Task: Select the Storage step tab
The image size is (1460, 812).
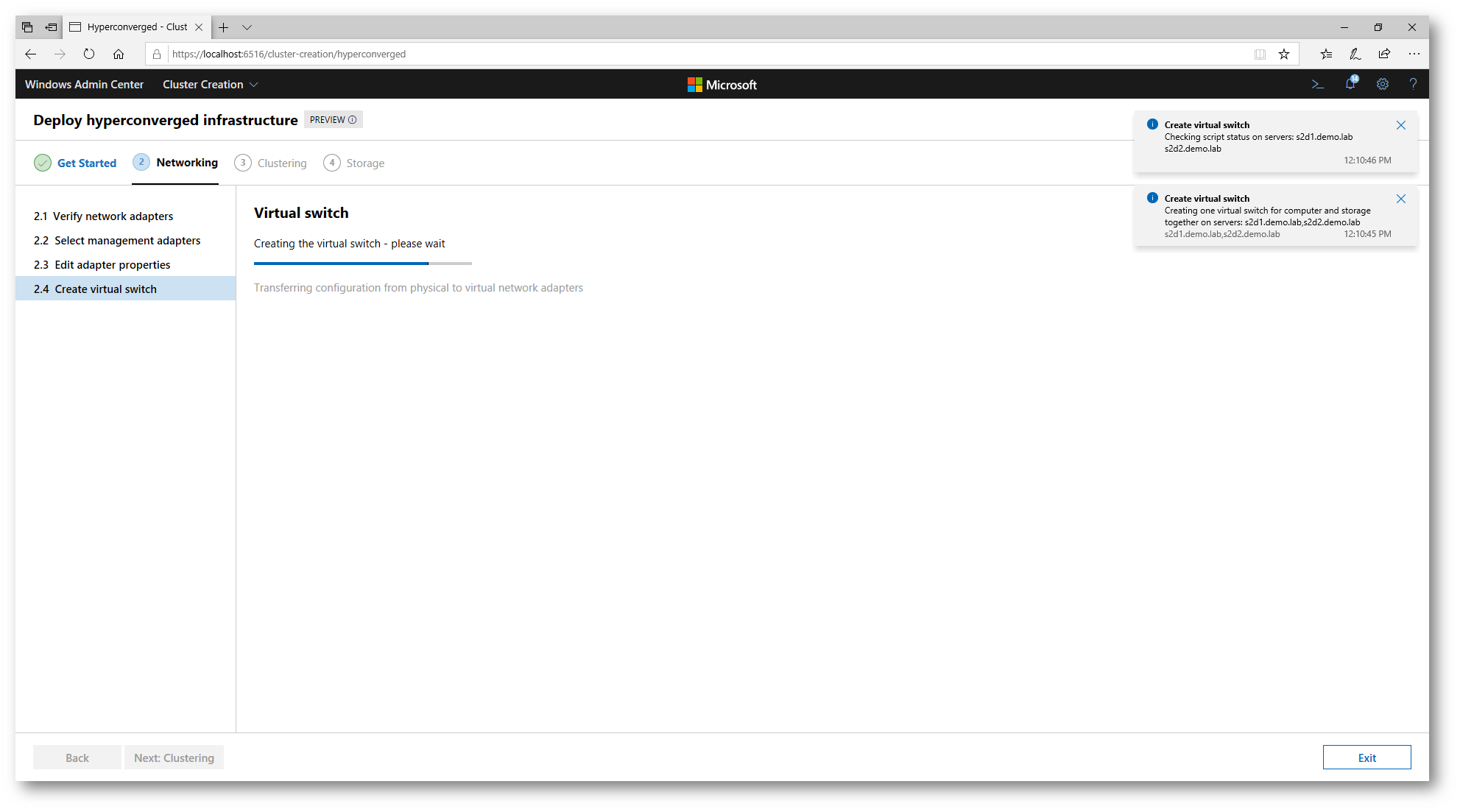Action: coord(353,163)
